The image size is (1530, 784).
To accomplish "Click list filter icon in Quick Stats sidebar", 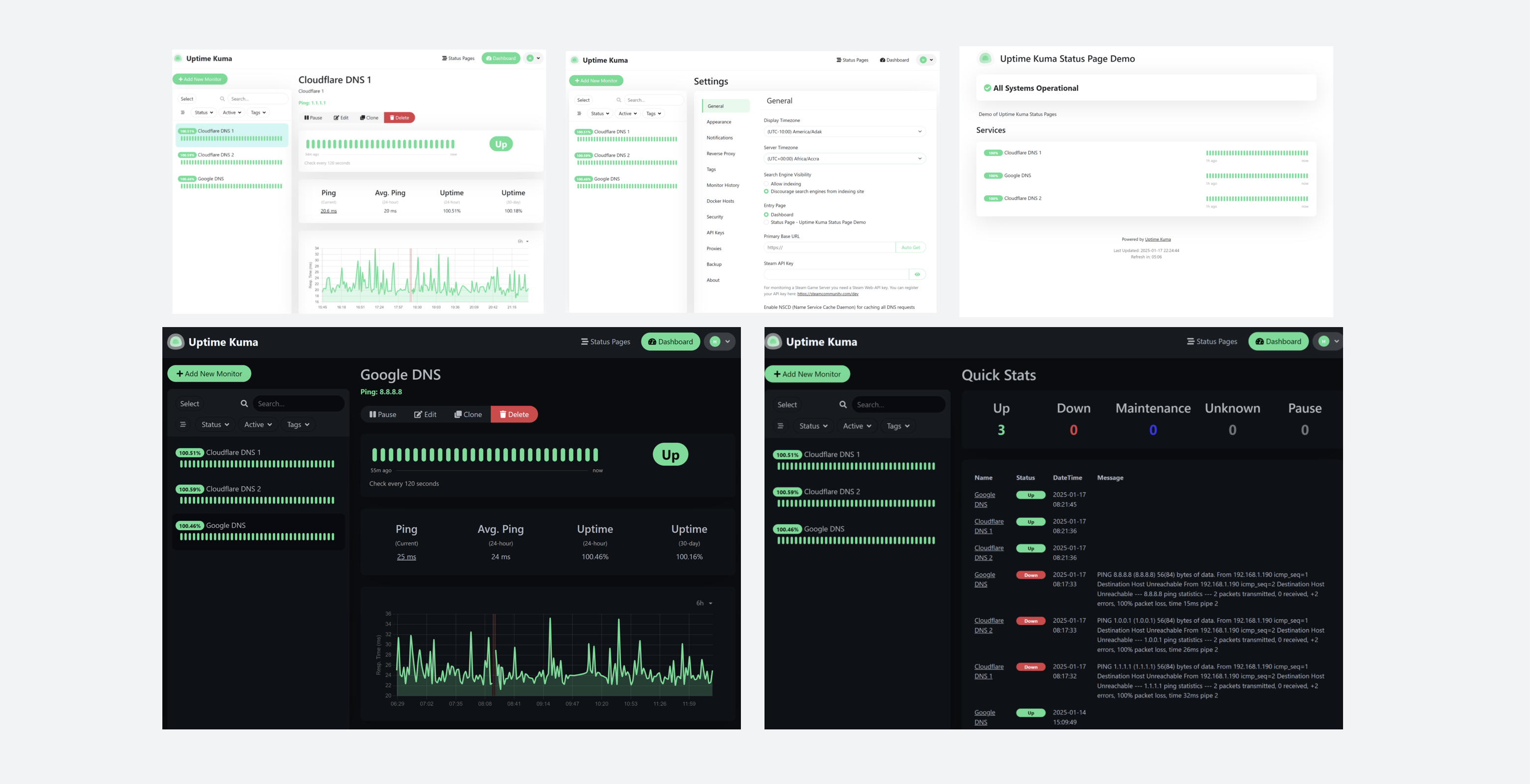I will click(x=780, y=426).
